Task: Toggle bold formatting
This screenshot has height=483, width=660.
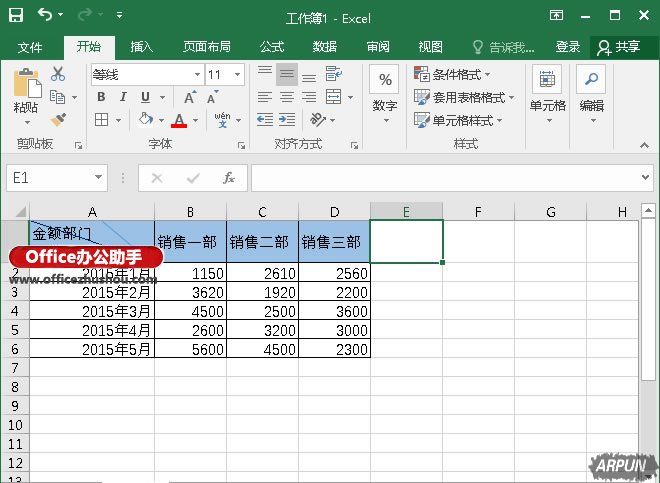Action: tap(101, 97)
